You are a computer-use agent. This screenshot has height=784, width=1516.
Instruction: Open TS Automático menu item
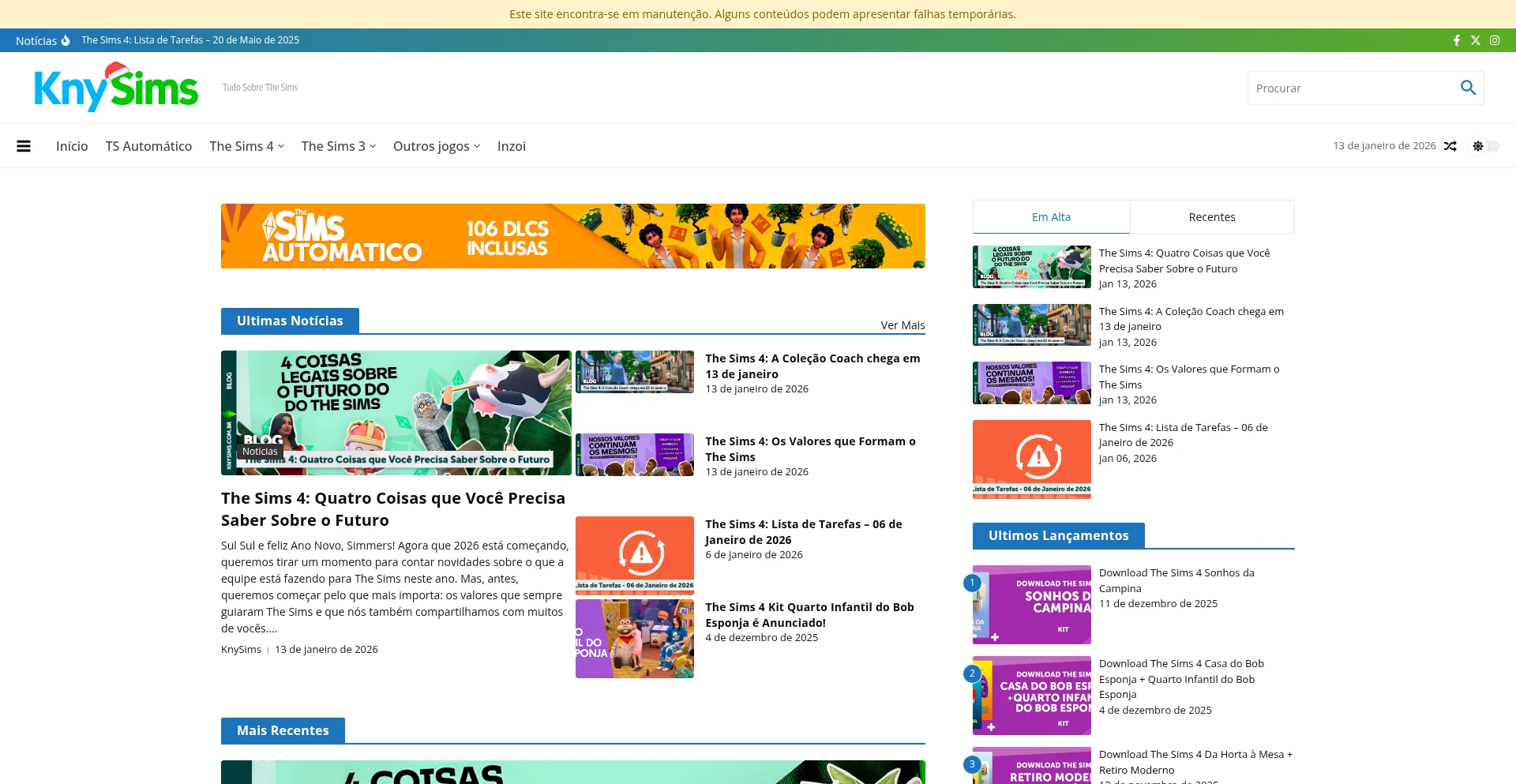coord(148,146)
